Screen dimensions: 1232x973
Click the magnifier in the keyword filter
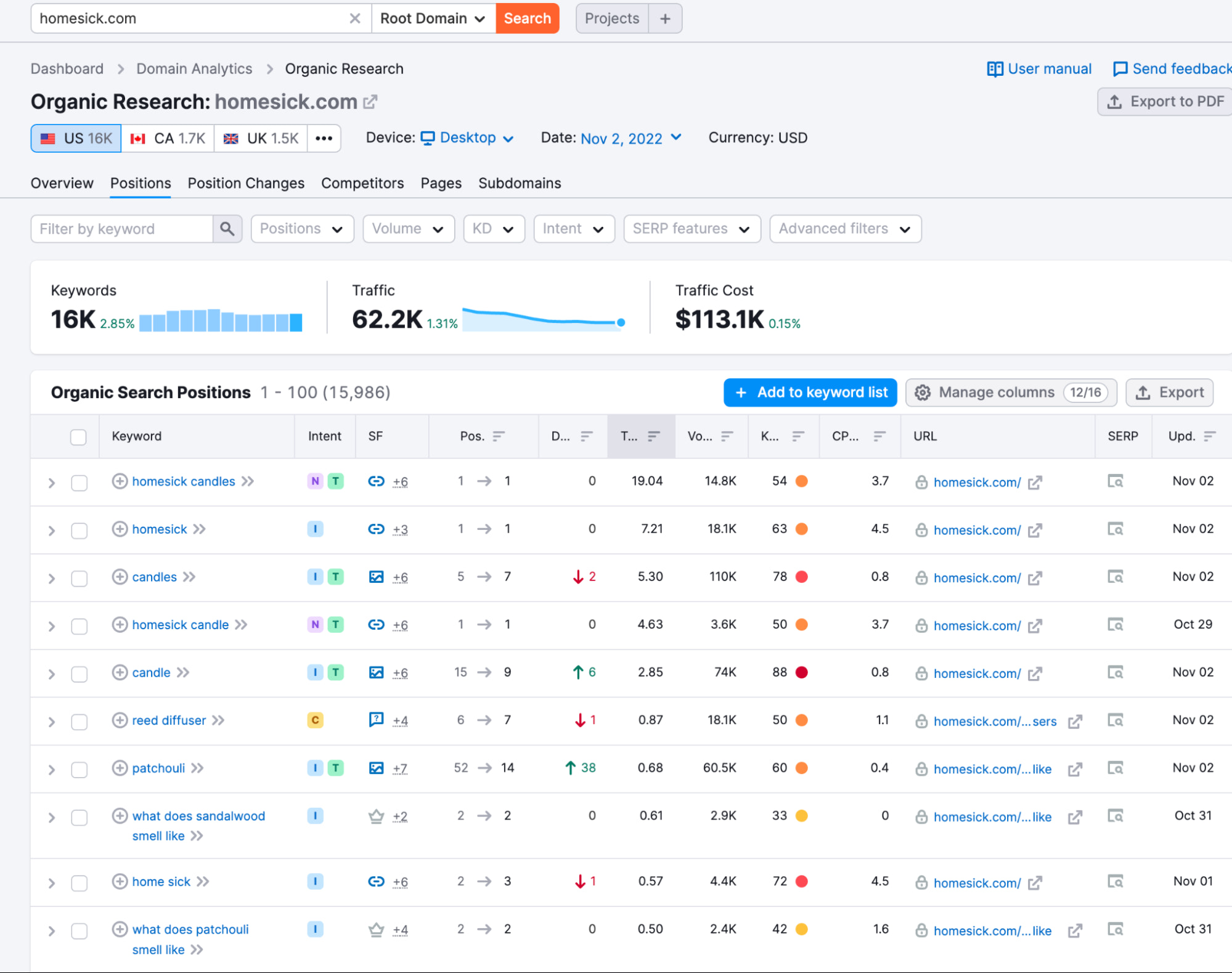pos(227,229)
